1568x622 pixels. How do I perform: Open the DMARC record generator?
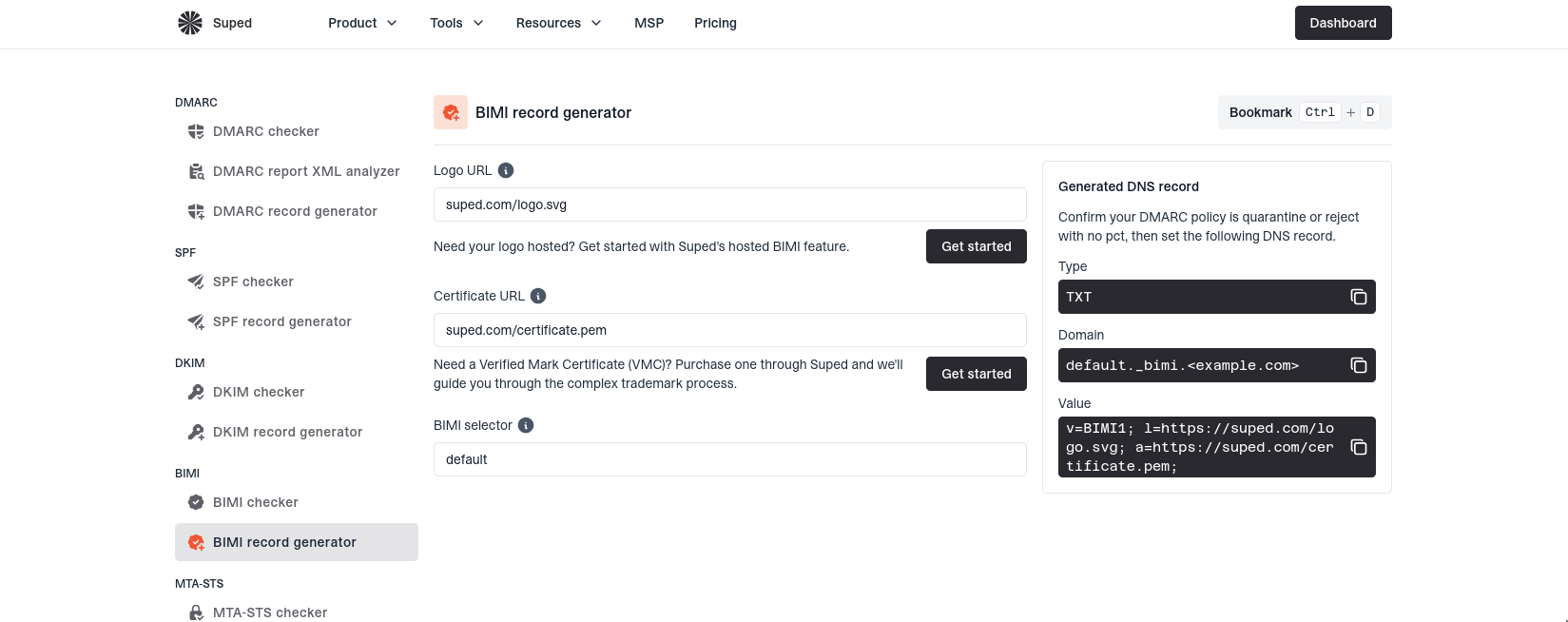coord(297,211)
